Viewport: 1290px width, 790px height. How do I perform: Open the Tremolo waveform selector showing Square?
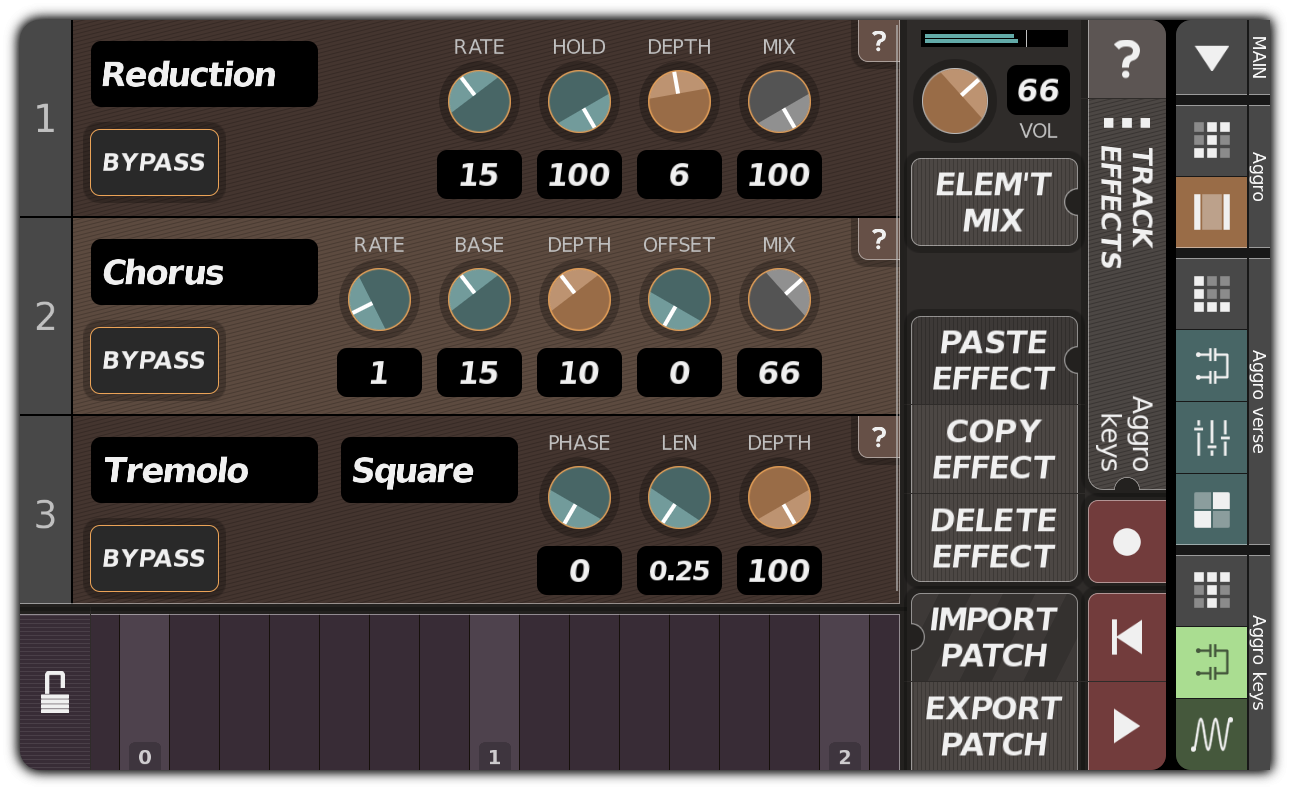[429, 470]
